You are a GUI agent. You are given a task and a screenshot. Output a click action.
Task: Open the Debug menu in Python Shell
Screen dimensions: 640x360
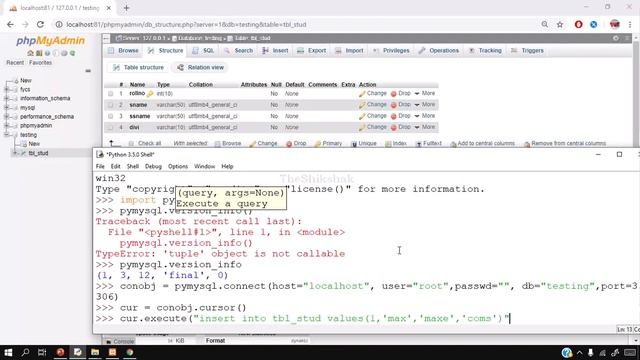tap(153, 167)
